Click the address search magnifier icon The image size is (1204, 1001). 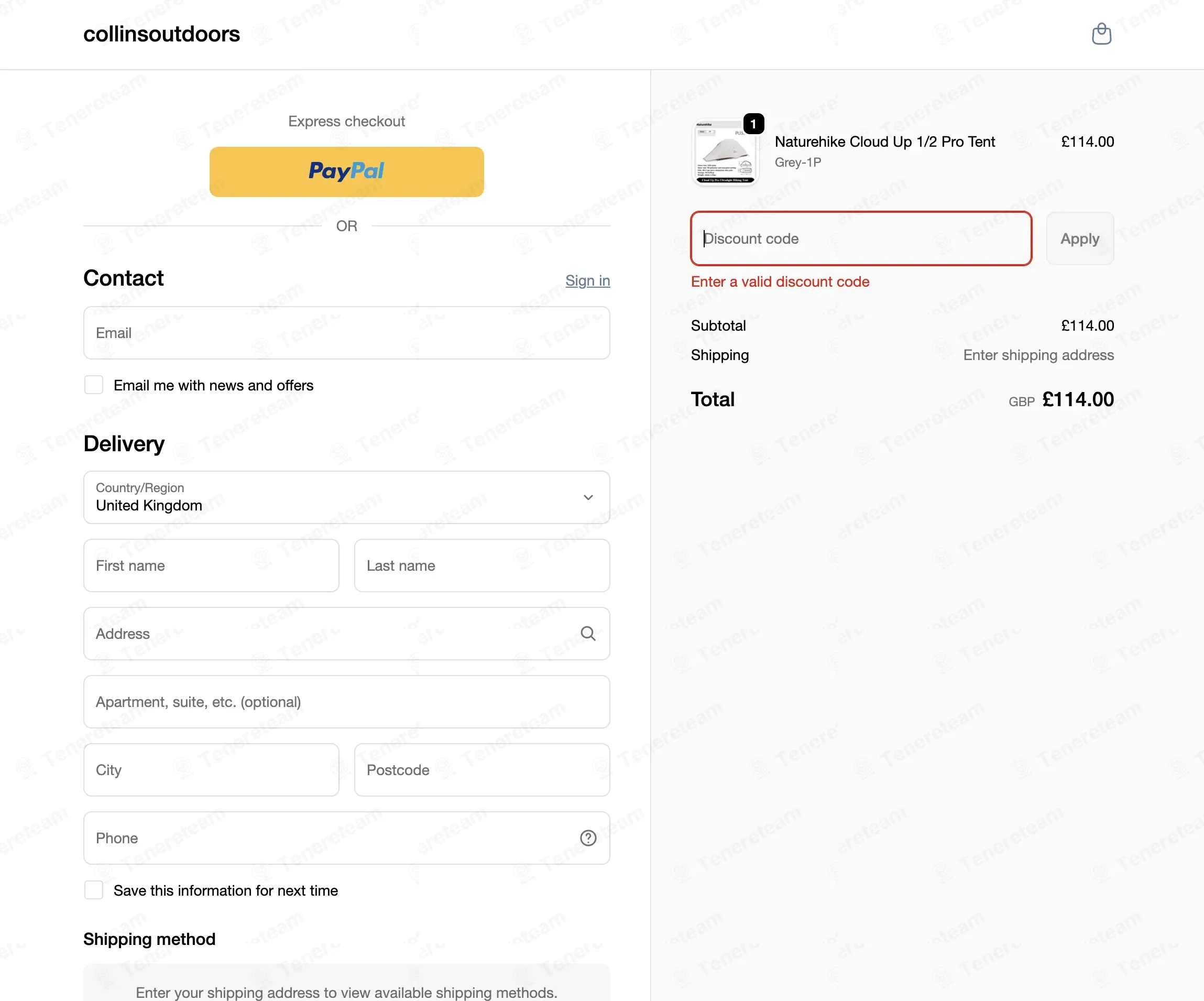pyautogui.click(x=588, y=633)
